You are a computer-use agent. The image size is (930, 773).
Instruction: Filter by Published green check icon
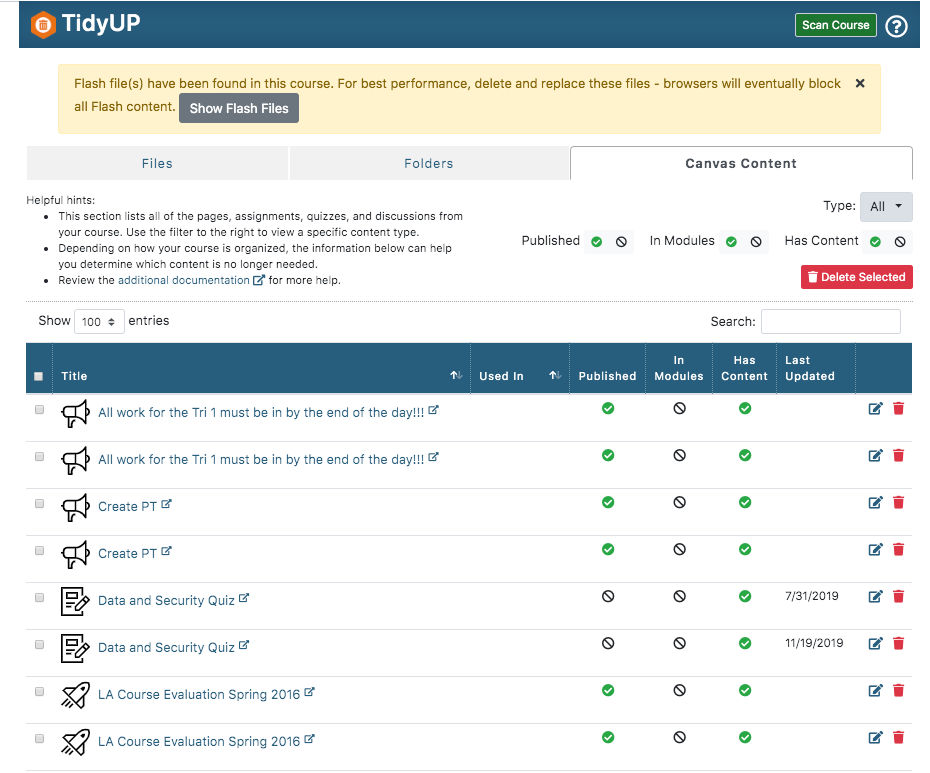pos(597,241)
